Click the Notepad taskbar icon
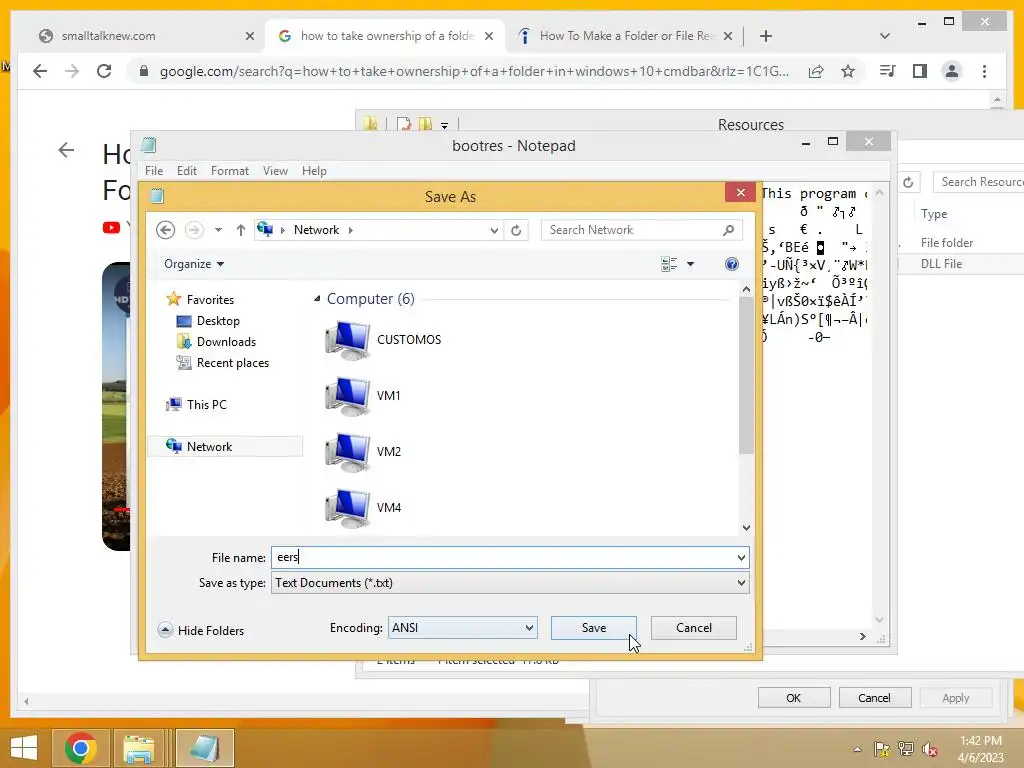 (x=204, y=748)
